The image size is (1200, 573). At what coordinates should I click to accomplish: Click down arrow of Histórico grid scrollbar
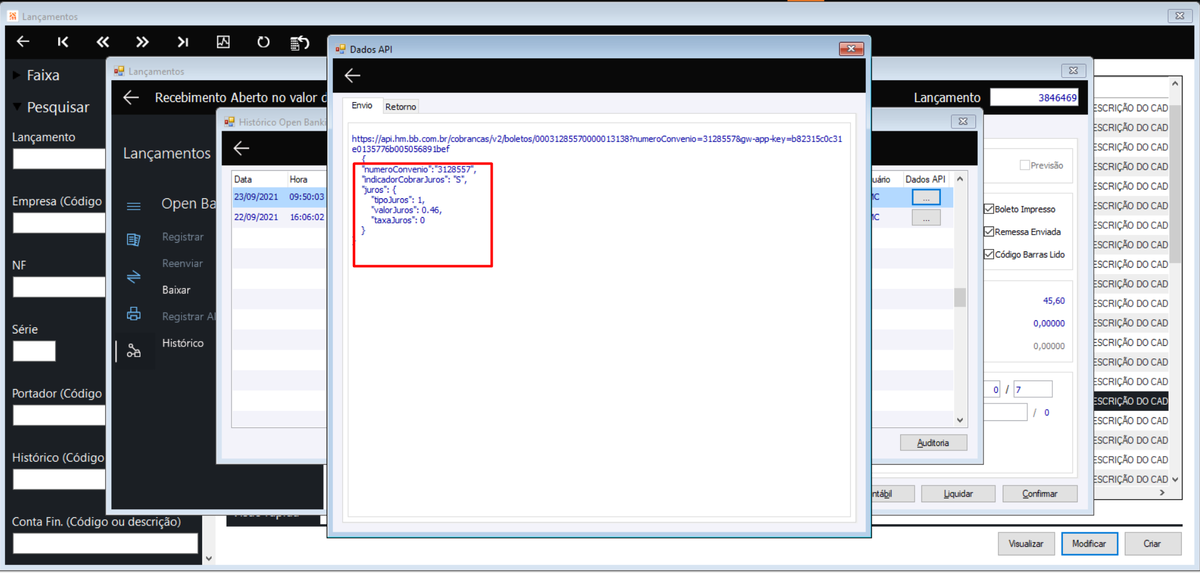tap(960, 421)
